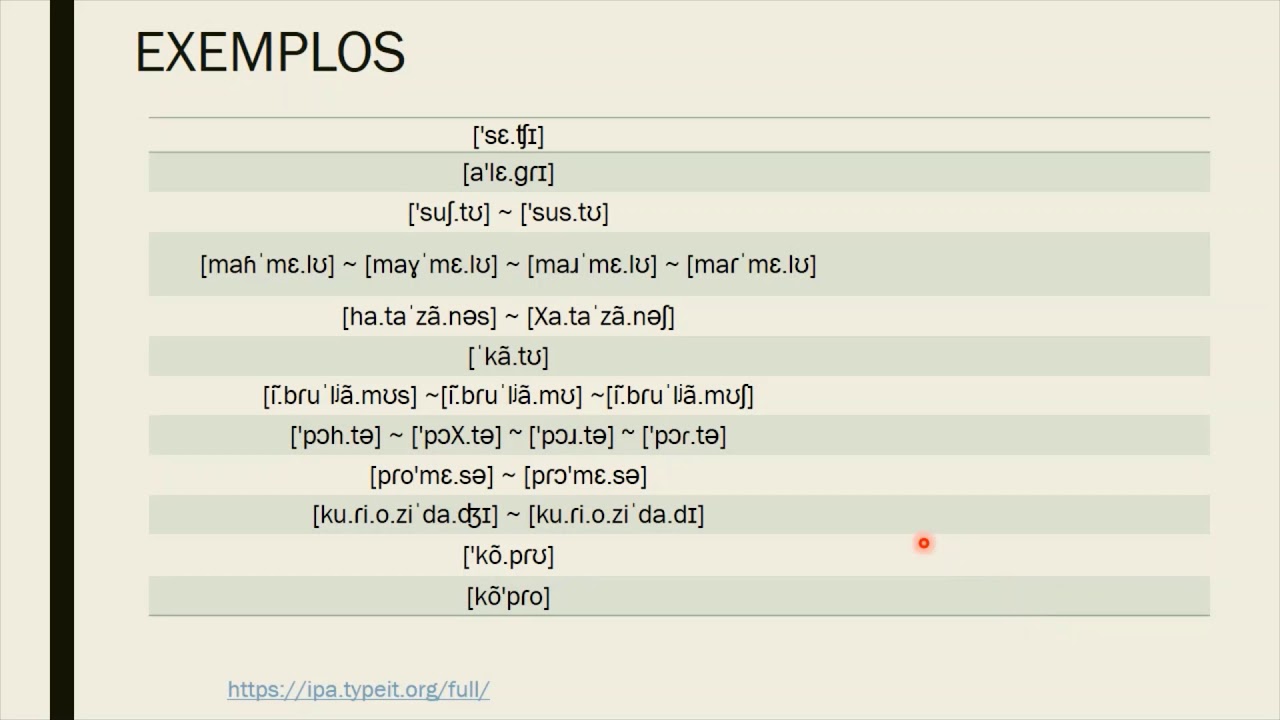
Task: Select the ['suʃ.tʊ] variant
Action: coord(449,213)
